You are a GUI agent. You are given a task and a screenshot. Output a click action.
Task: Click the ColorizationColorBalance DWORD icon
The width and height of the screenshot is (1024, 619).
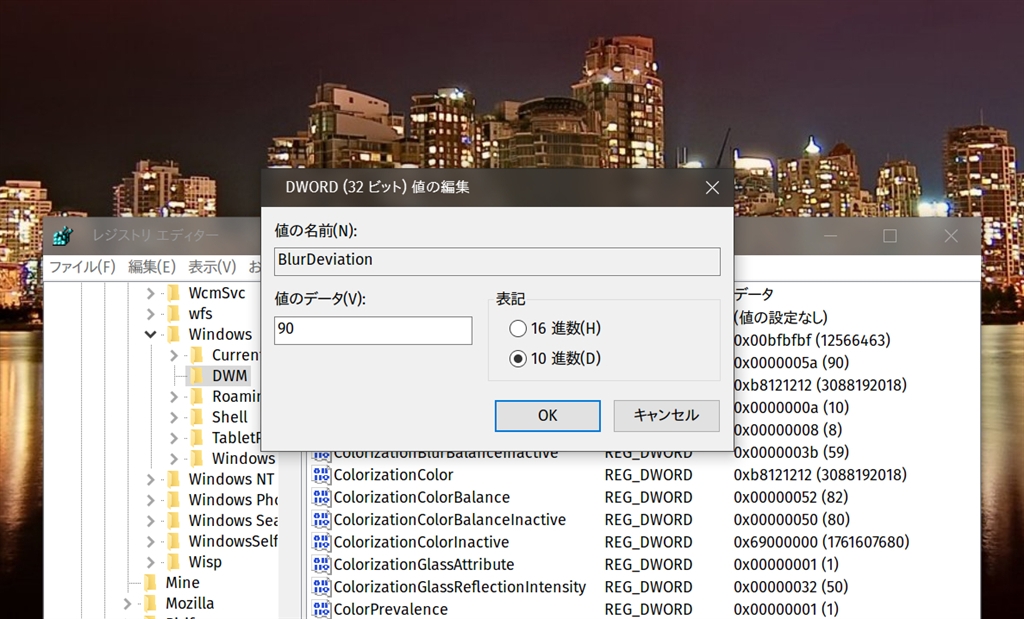(321, 497)
